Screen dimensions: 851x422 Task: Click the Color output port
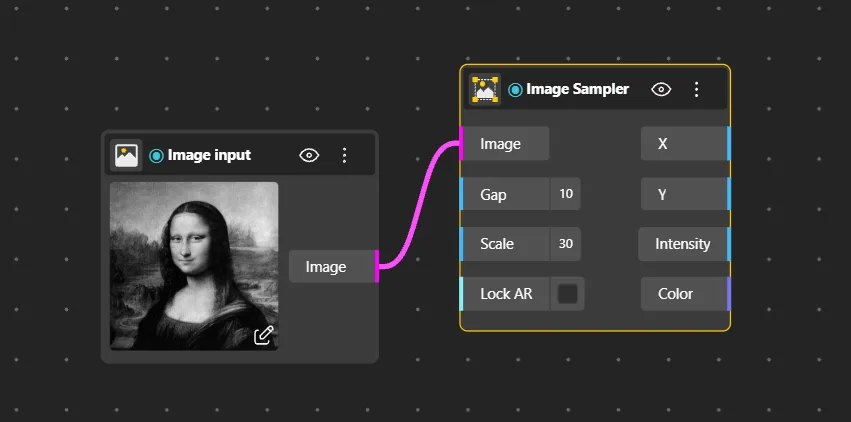pos(729,294)
